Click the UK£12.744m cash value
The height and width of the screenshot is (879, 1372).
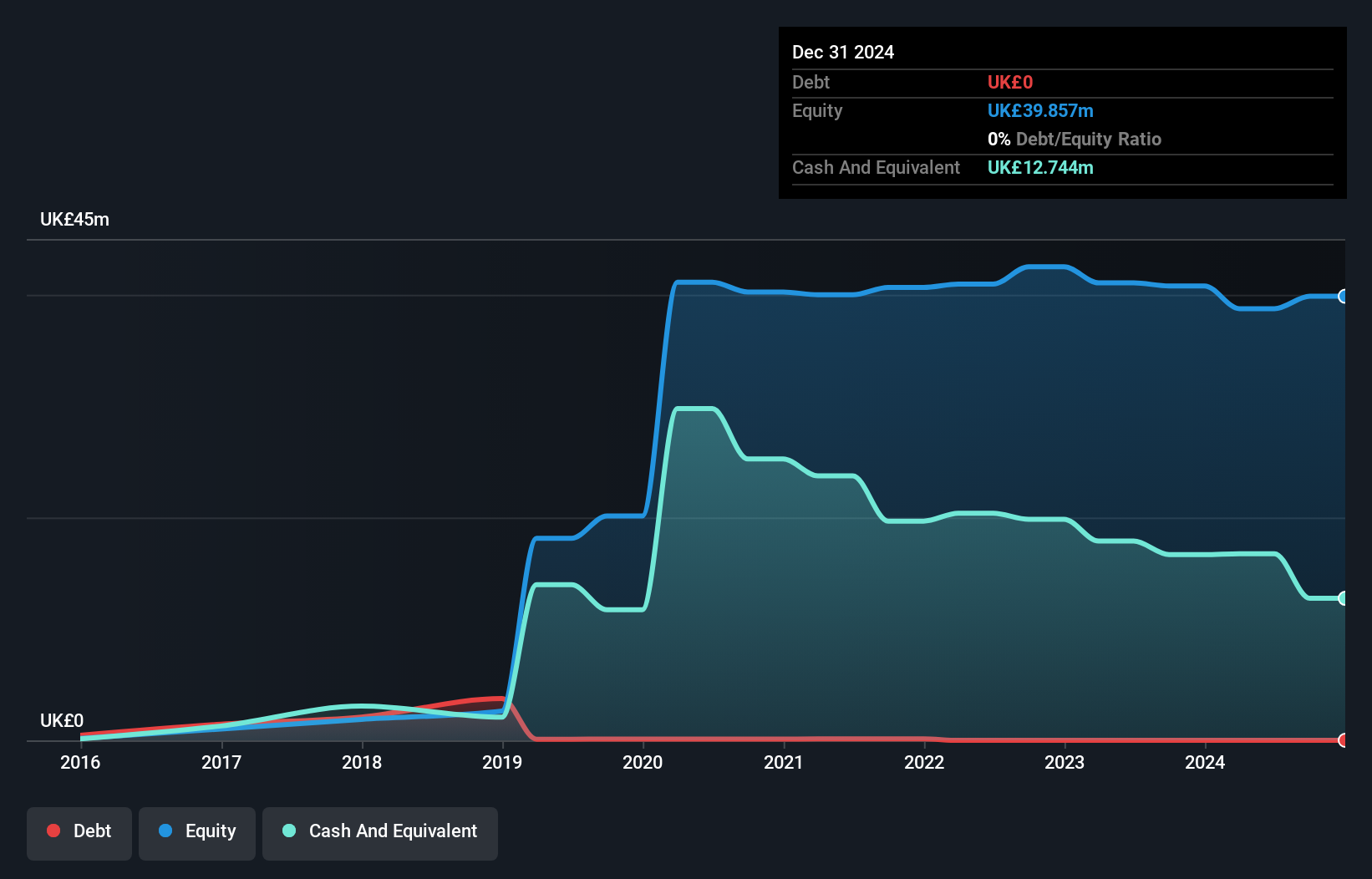(1040, 168)
